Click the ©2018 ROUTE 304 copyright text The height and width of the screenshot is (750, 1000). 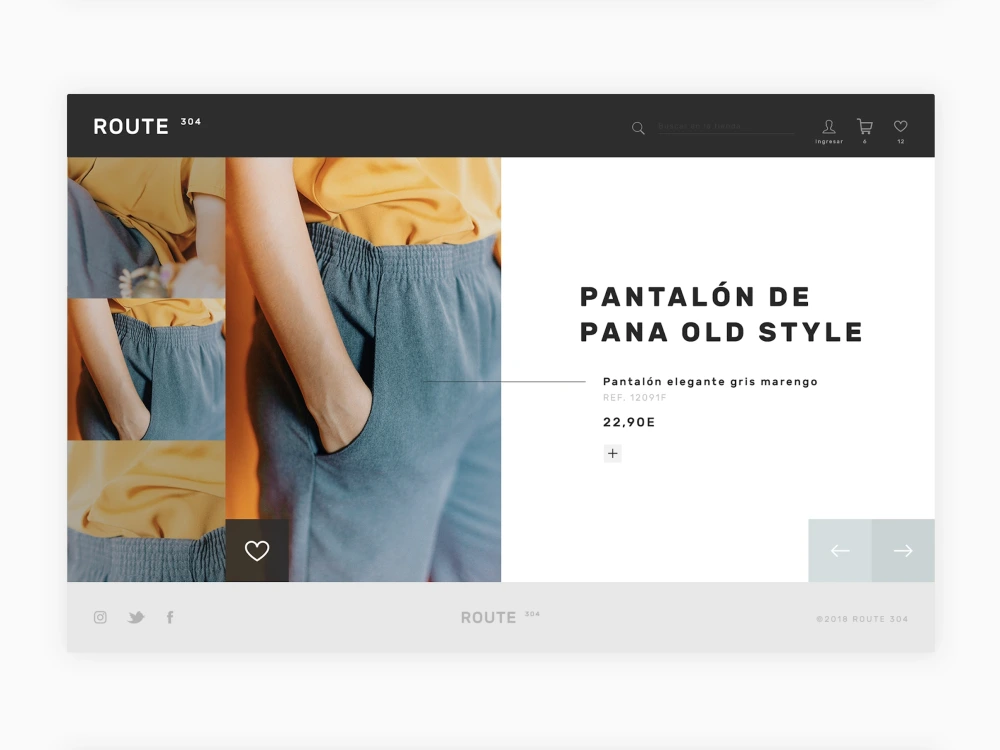click(862, 619)
